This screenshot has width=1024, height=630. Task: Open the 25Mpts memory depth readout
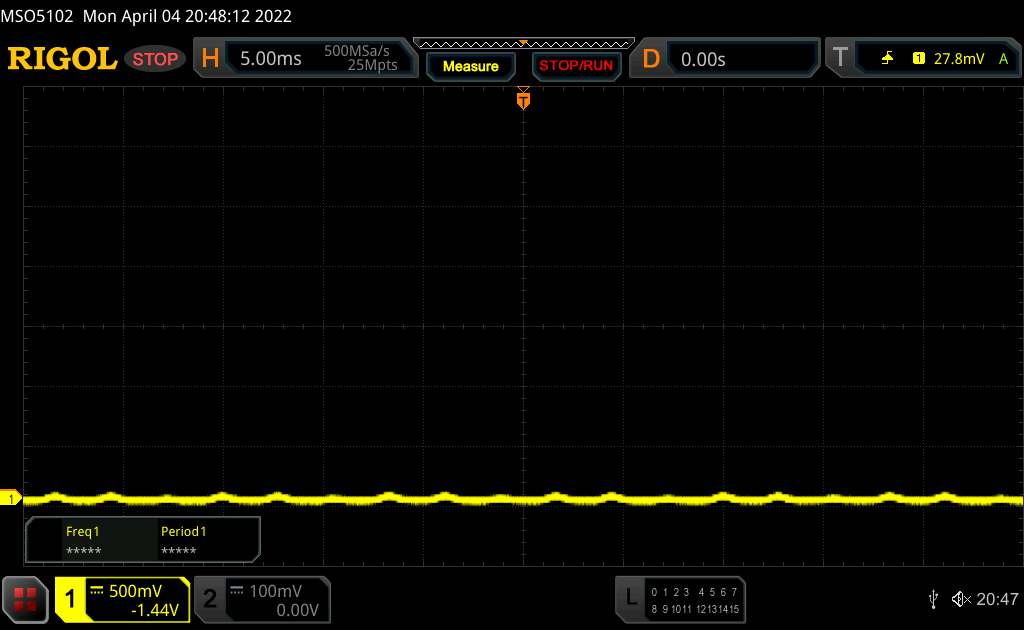tap(372, 65)
